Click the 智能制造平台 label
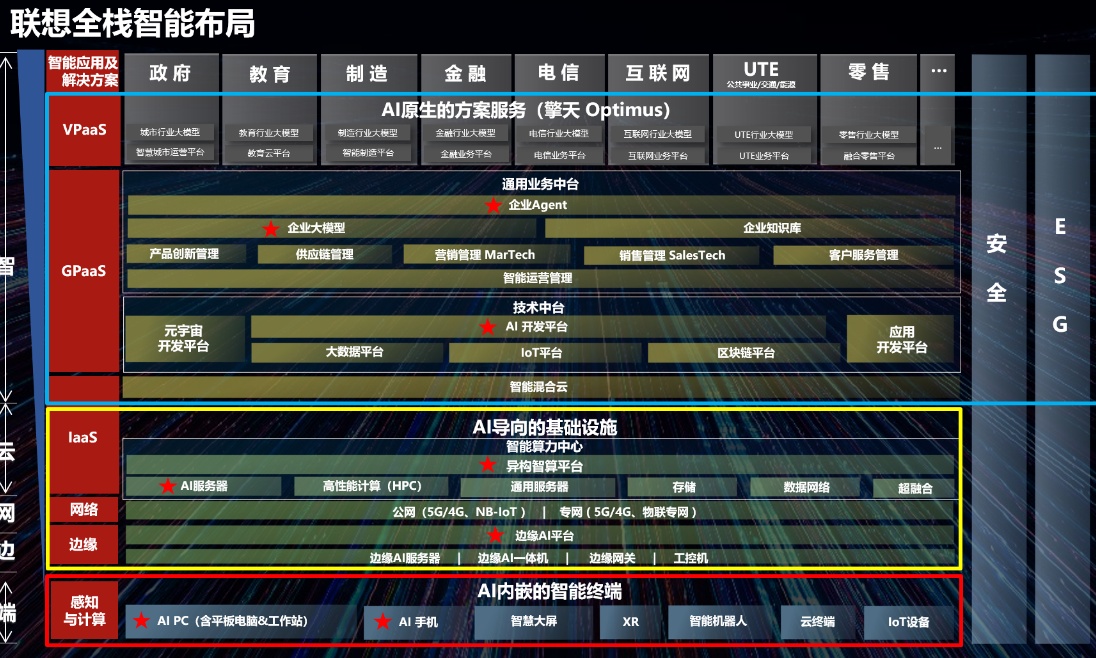The image size is (1096, 658). click(x=368, y=152)
